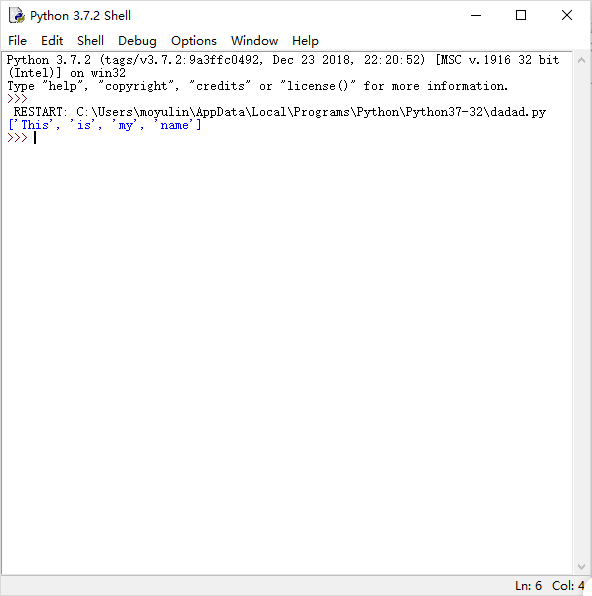Screen dimensions: 592x596
Task: Open the Shell menu
Action: 90,41
